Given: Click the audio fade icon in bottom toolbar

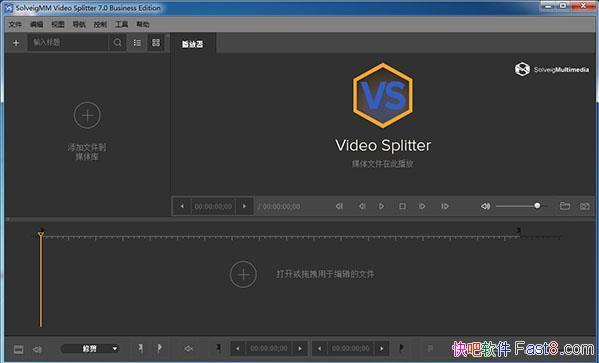Looking at the screenshot, I should pos(188,348).
